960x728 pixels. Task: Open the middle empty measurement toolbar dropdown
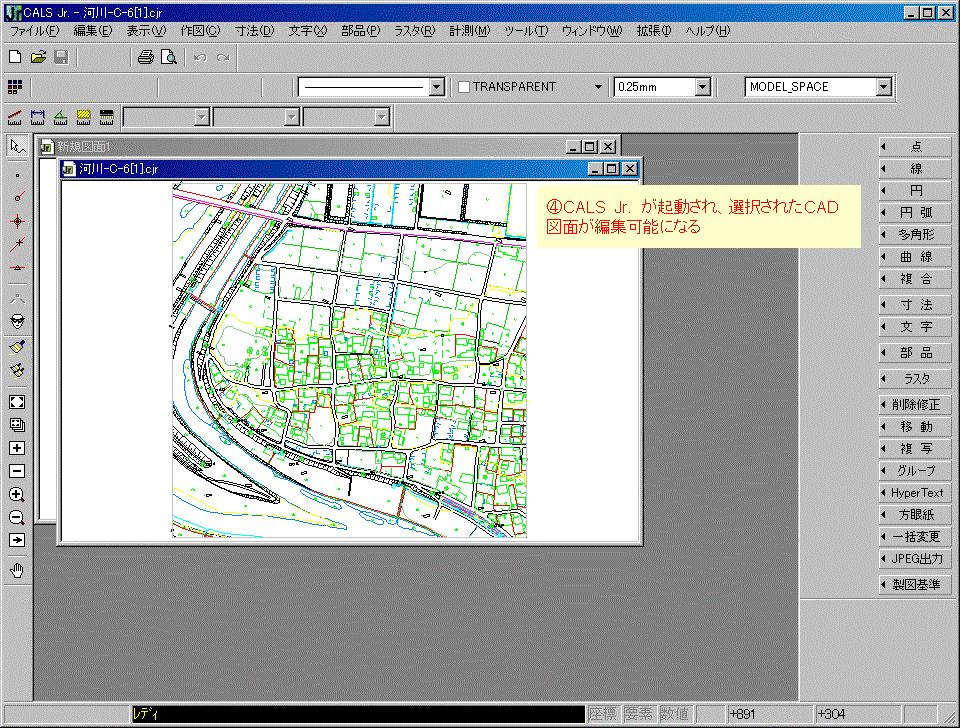[291, 117]
